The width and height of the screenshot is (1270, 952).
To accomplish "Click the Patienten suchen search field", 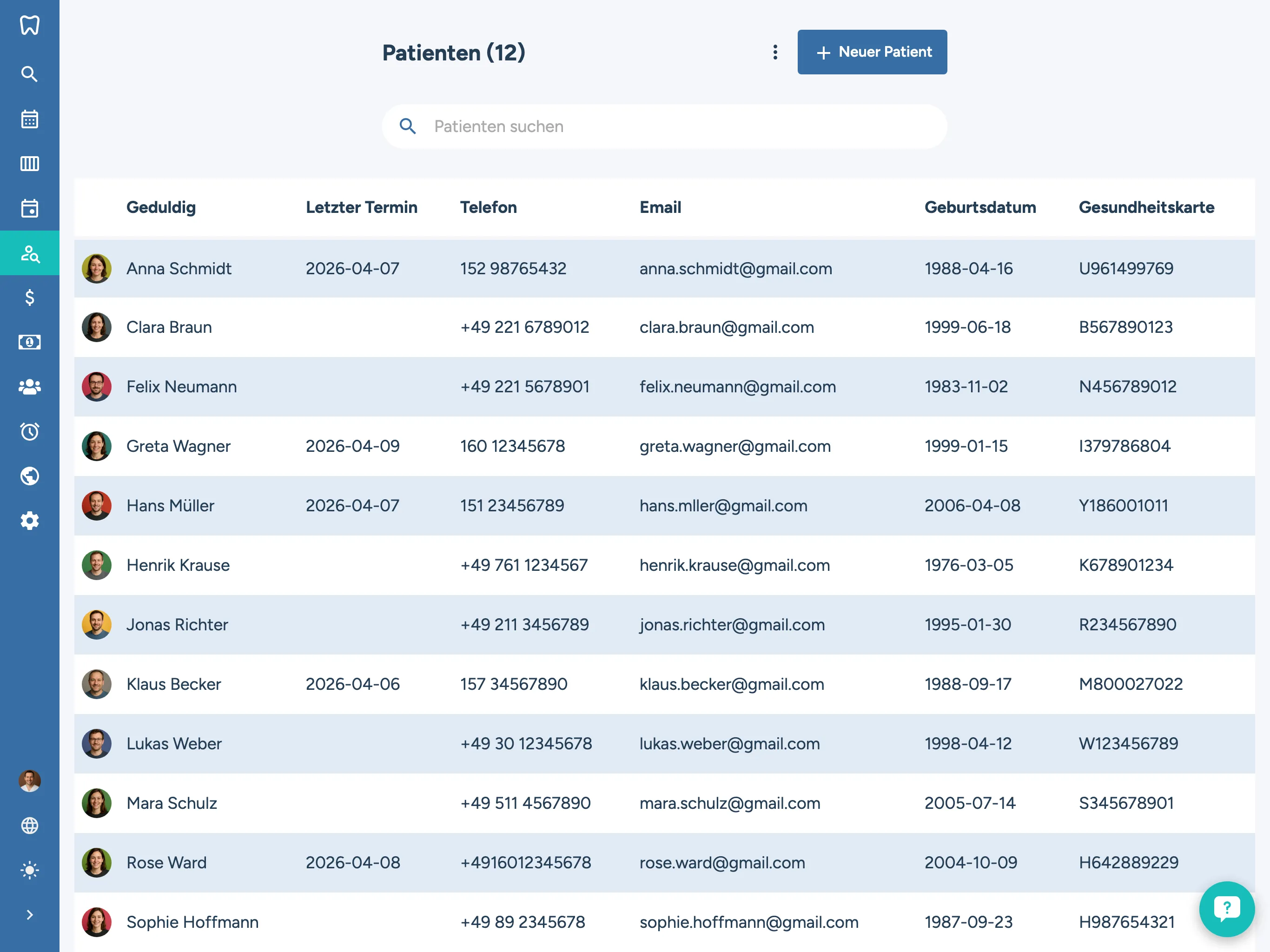I will pos(664,126).
